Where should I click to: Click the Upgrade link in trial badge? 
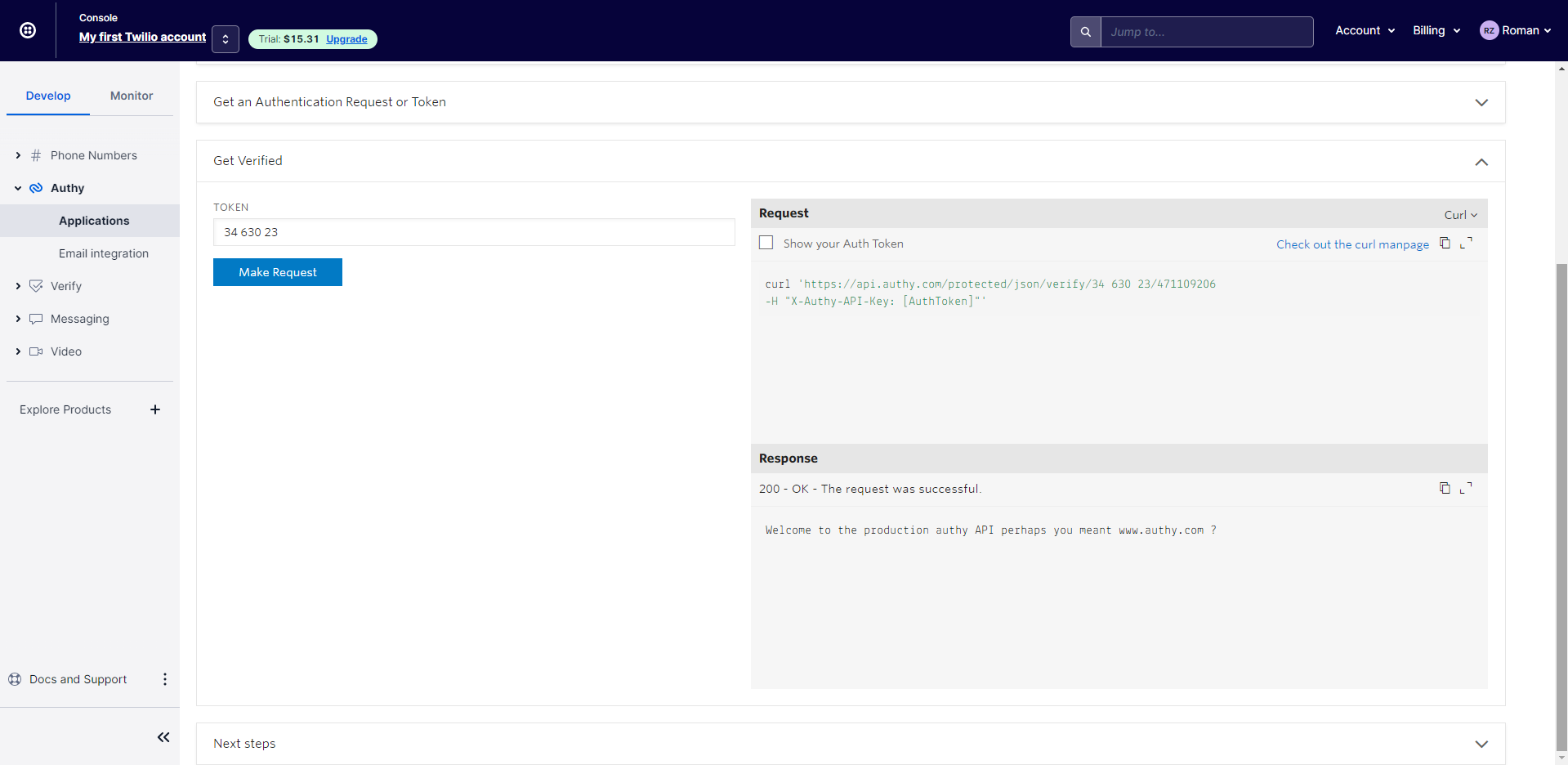tap(346, 39)
